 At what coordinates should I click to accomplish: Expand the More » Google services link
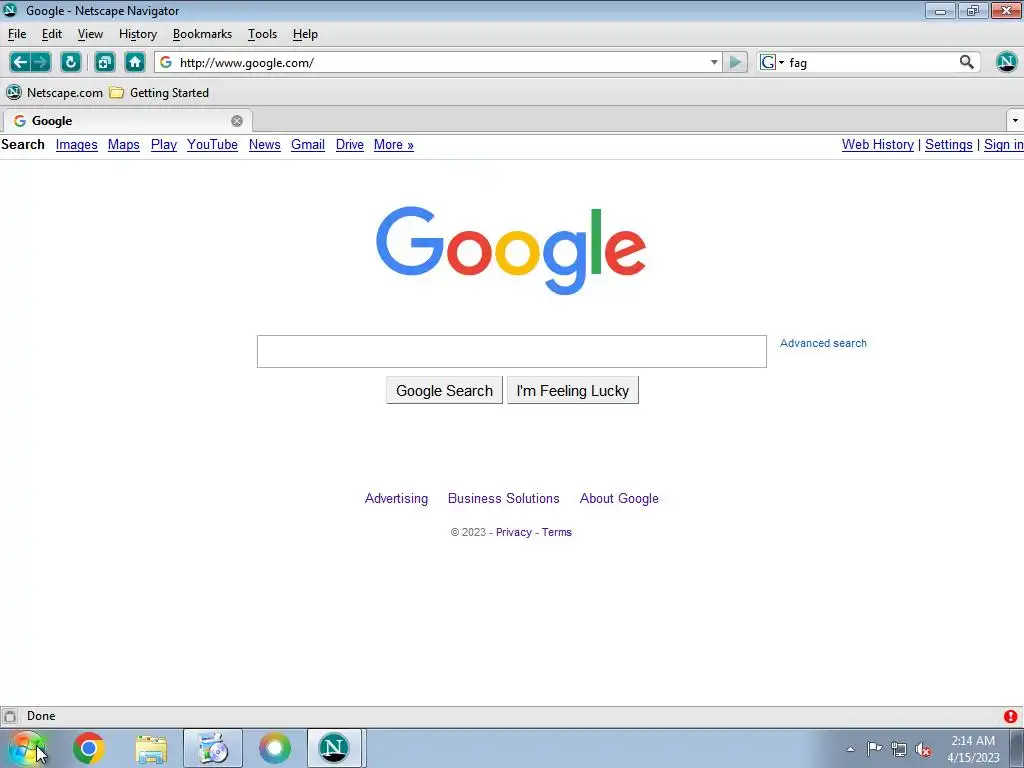pos(394,145)
